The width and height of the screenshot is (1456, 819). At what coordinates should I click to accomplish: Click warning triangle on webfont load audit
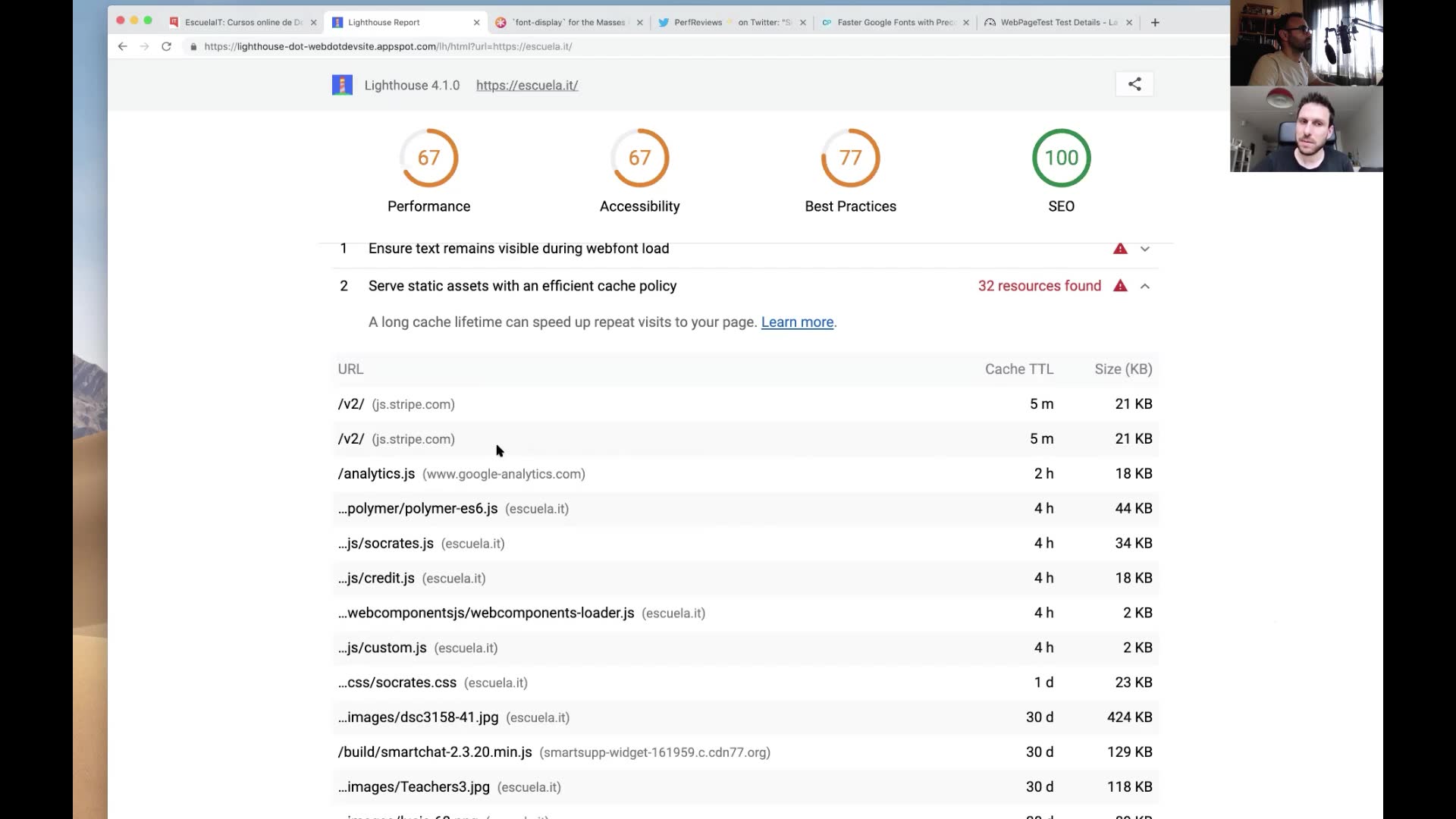click(1120, 249)
